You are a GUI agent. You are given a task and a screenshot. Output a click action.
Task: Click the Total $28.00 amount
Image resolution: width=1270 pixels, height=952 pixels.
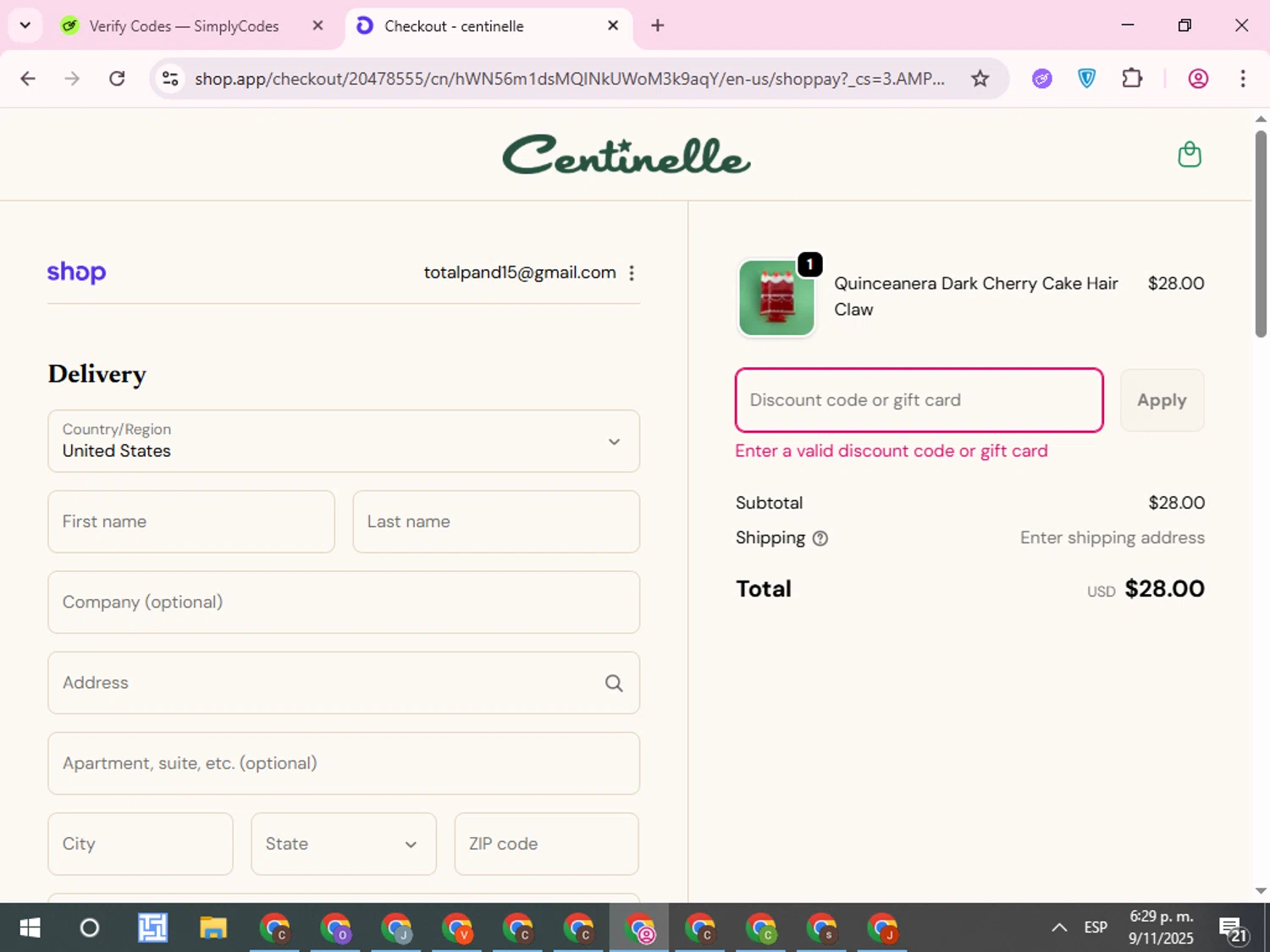(1164, 589)
